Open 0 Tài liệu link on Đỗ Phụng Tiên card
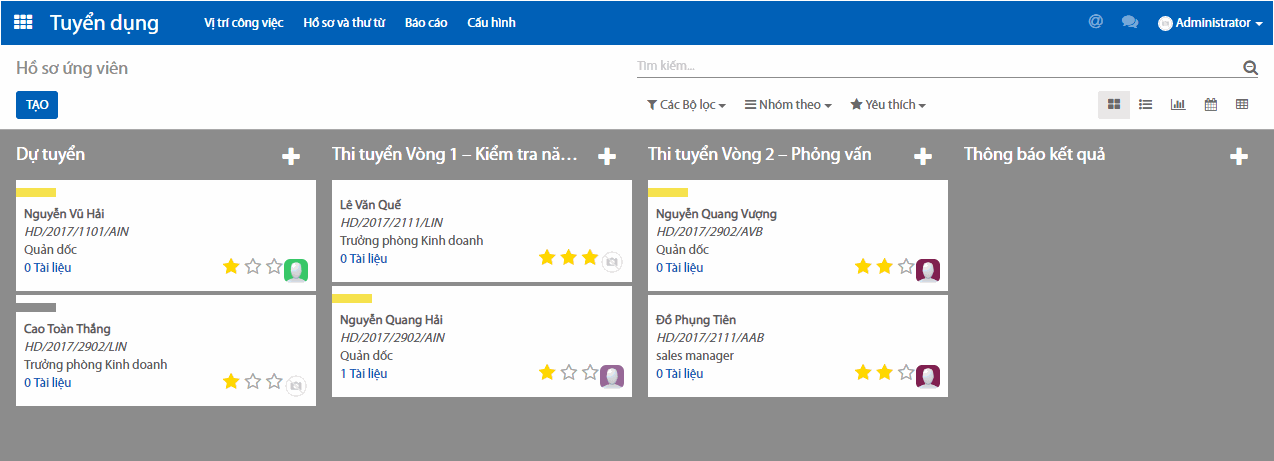The height and width of the screenshot is (461, 1274). coord(679,374)
